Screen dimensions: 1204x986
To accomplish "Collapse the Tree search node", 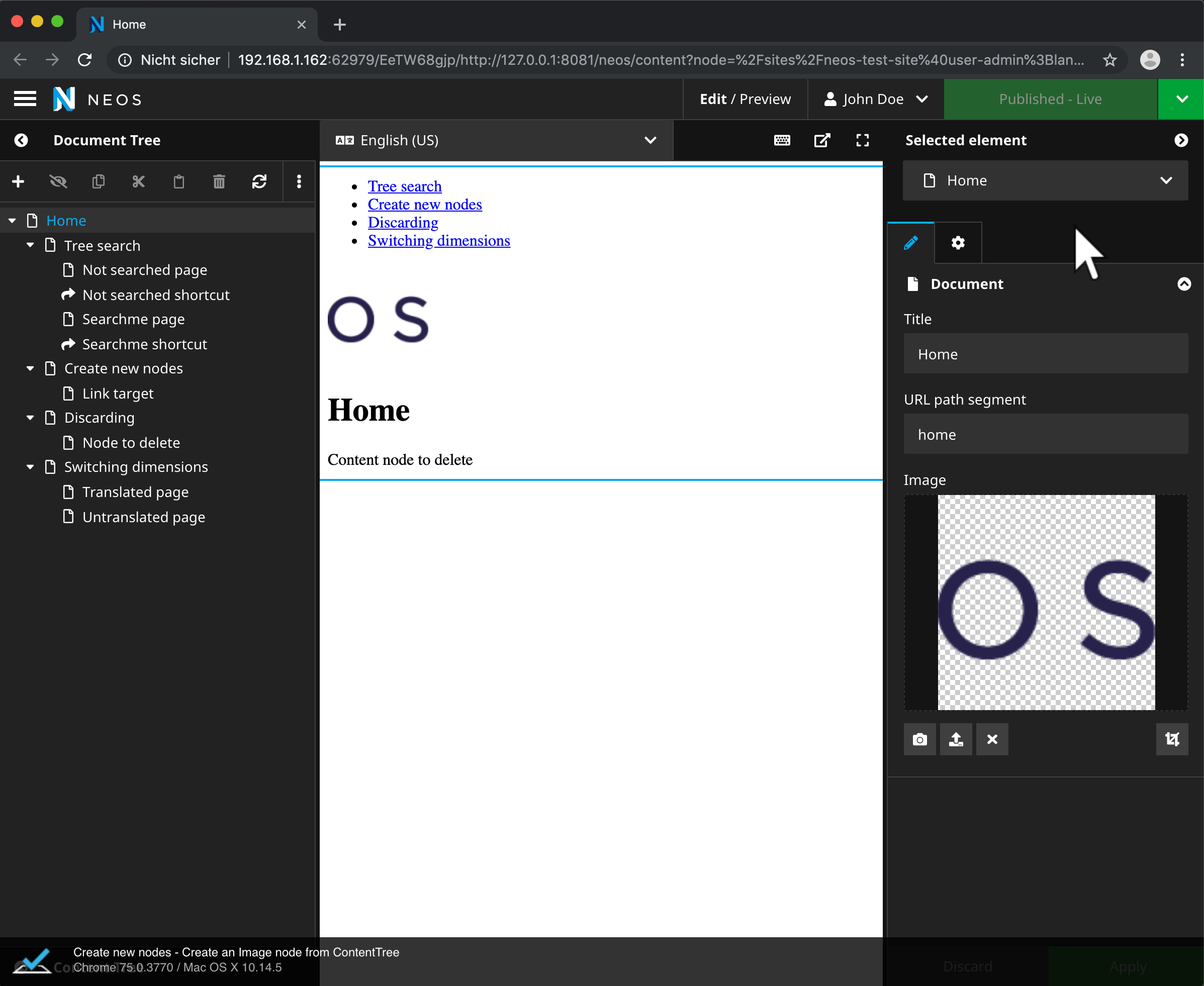I will pyautogui.click(x=30, y=245).
